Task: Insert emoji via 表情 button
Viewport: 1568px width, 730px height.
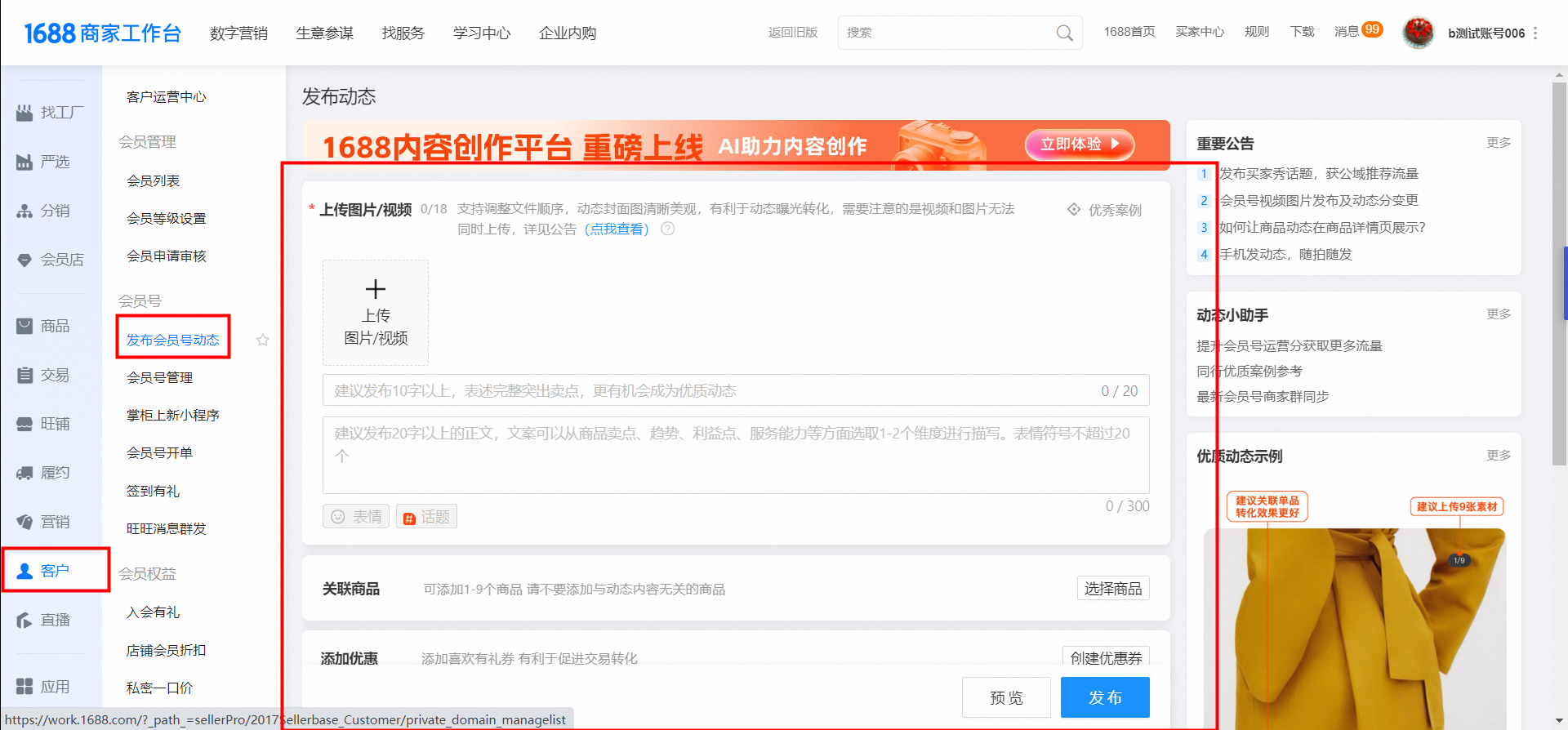Action: point(356,517)
